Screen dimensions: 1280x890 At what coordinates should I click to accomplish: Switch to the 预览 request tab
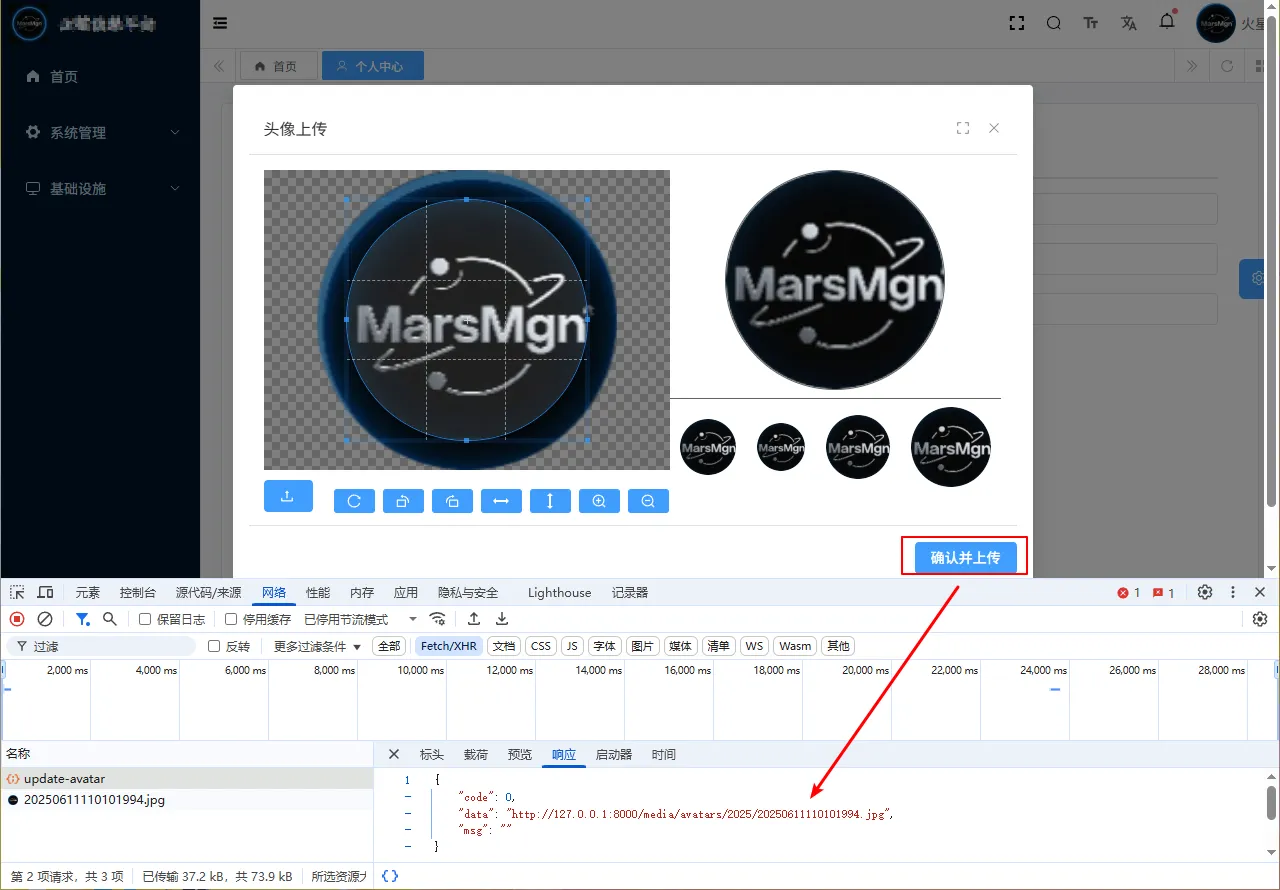click(520, 754)
